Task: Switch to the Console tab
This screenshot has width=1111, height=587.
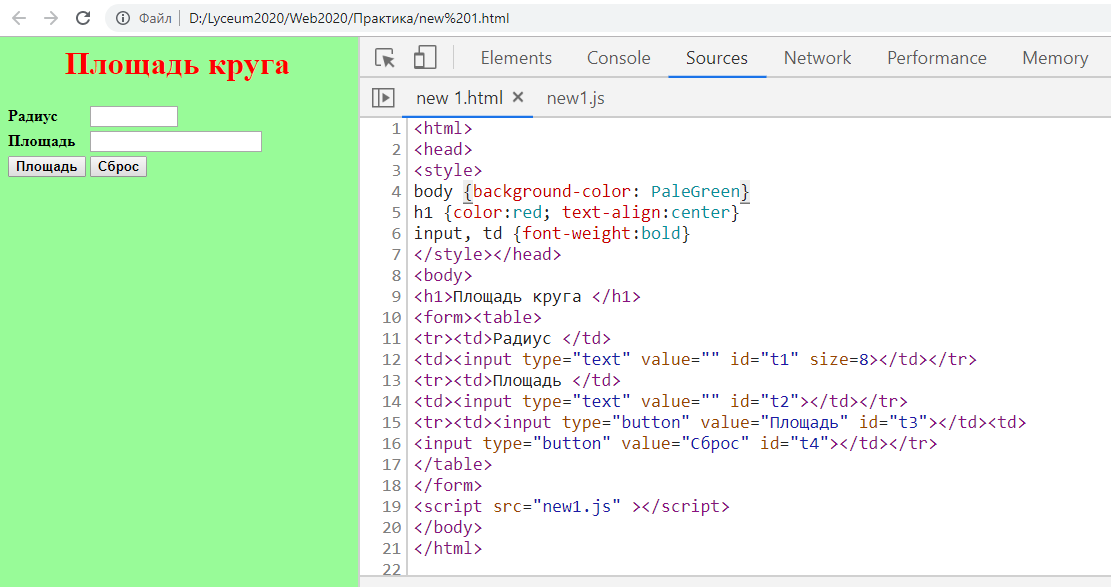Action: point(618,58)
